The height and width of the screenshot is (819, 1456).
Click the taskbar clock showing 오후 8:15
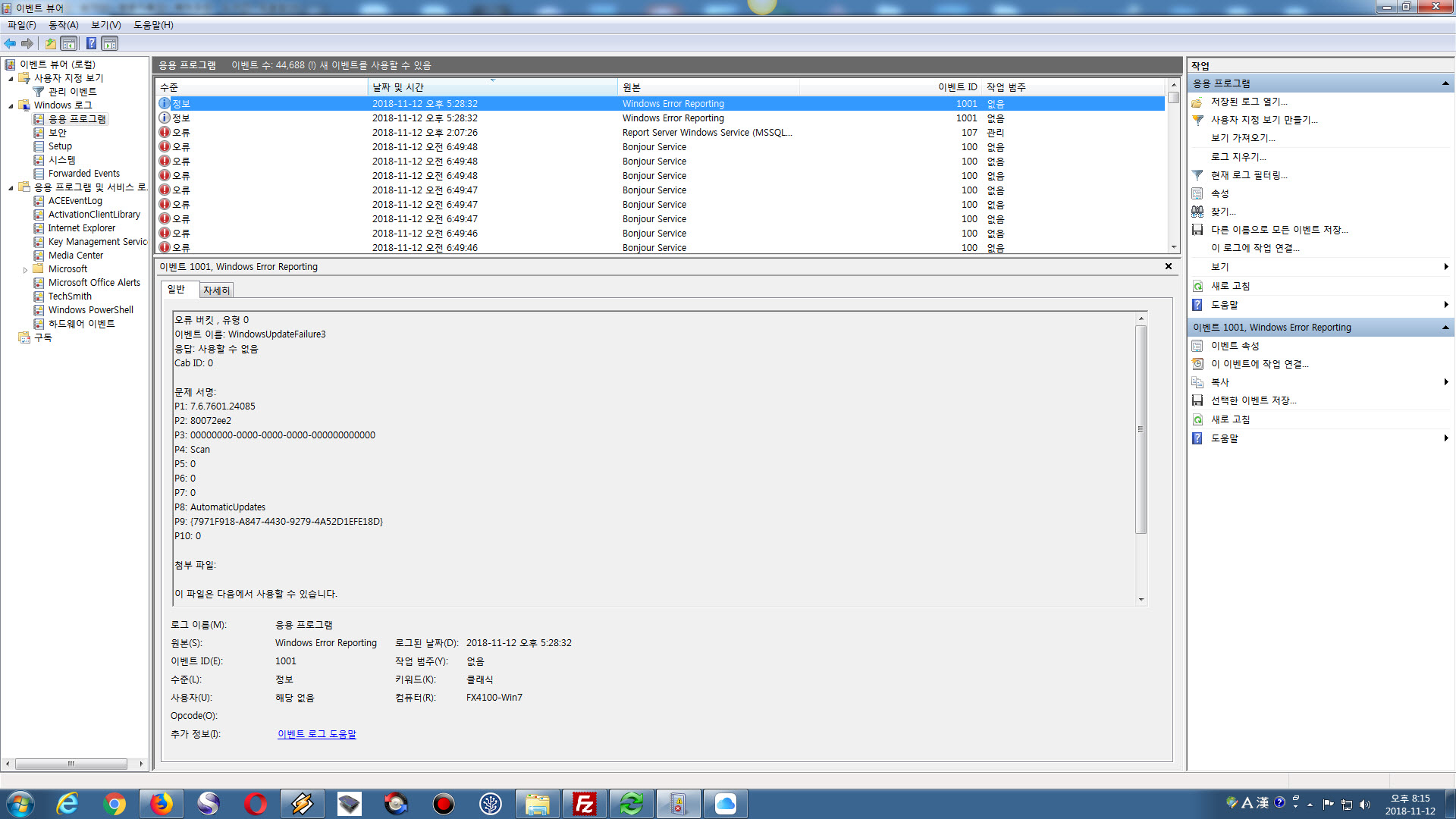click(1410, 805)
